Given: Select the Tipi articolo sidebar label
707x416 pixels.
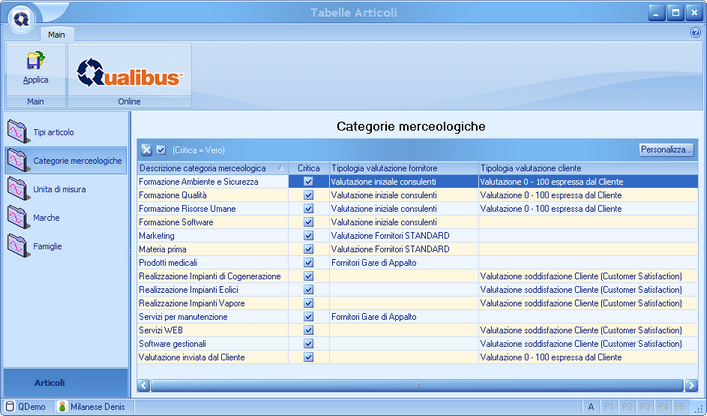Looking at the screenshot, I should point(54,132).
